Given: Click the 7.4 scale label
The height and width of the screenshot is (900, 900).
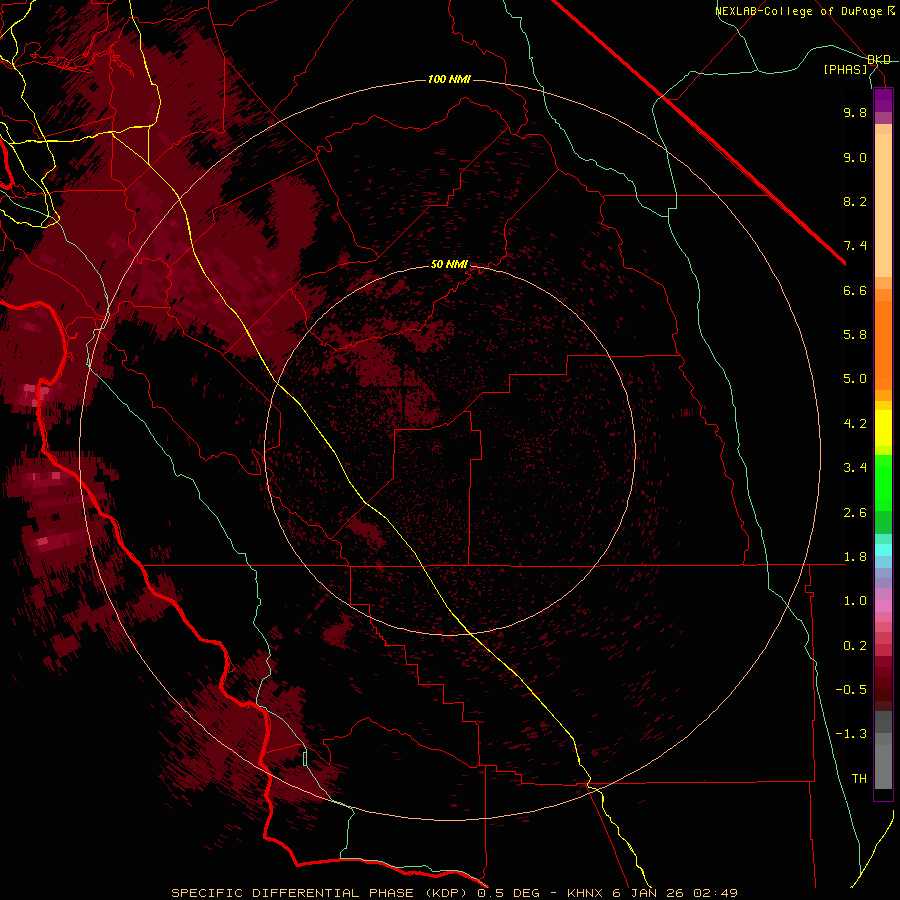Looking at the screenshot, I should click(855, 246).
